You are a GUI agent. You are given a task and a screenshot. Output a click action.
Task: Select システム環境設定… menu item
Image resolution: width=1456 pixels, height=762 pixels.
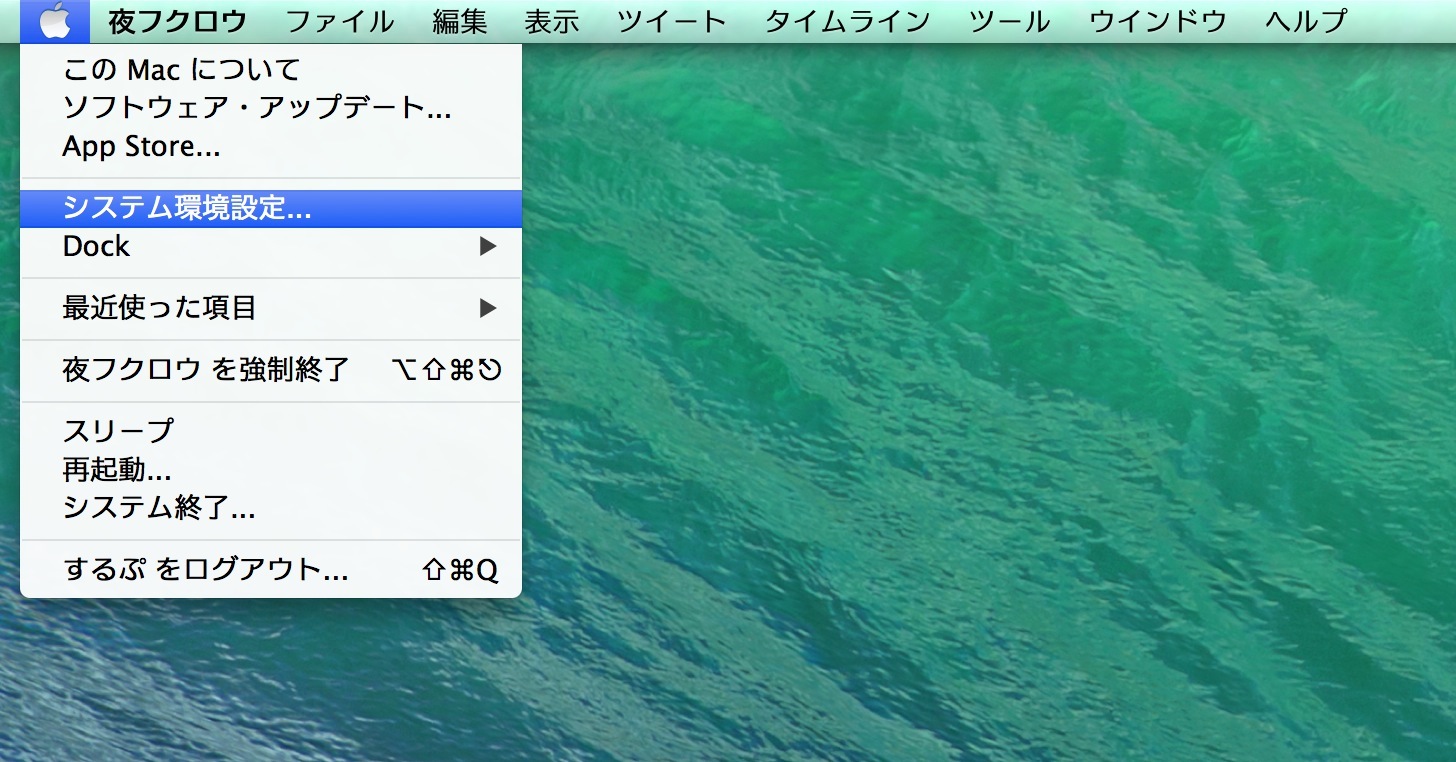(271, 208)
